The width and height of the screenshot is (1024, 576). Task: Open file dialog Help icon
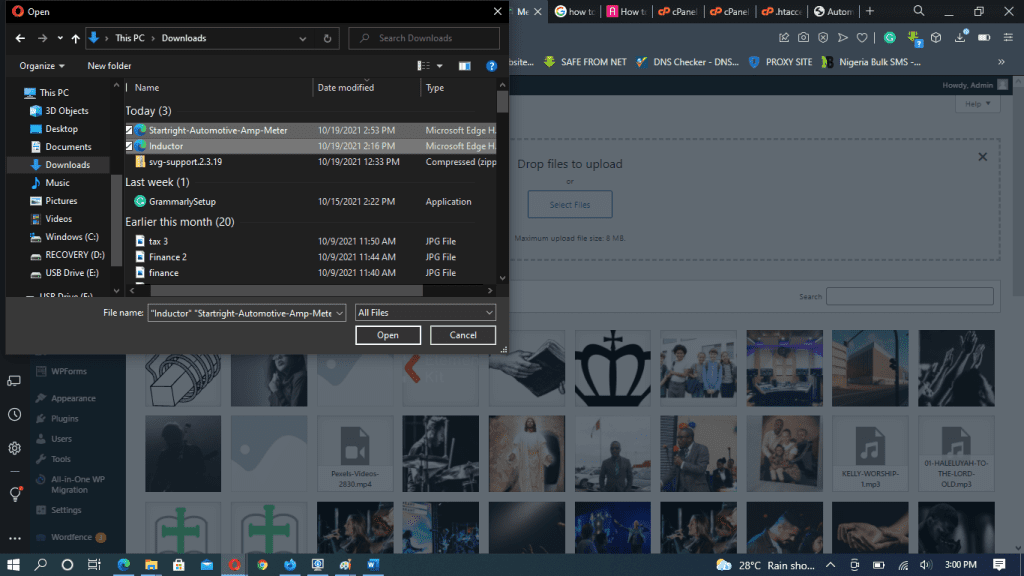[491, 66]
